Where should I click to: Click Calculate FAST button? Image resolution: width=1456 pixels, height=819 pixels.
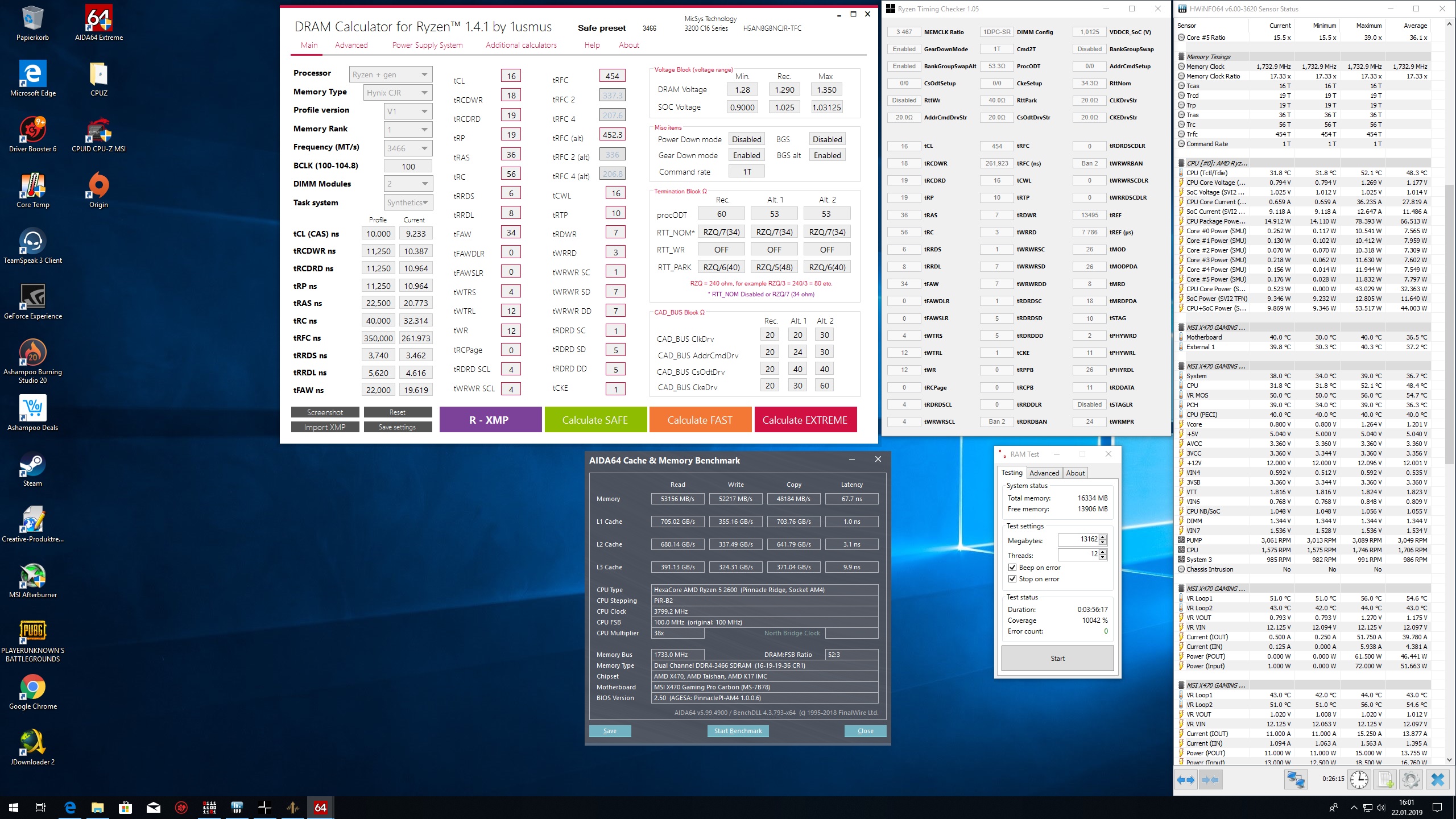pos(700,420)
